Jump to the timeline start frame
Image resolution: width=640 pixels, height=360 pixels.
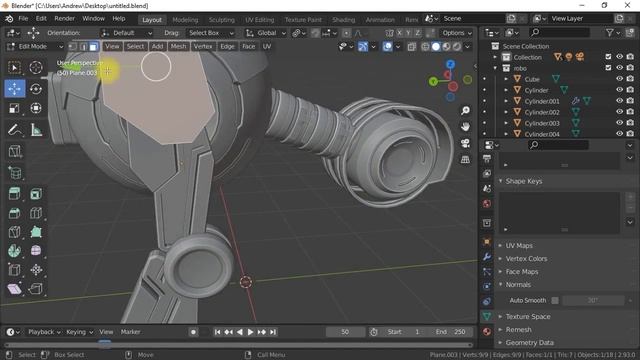tap(218, 332)
